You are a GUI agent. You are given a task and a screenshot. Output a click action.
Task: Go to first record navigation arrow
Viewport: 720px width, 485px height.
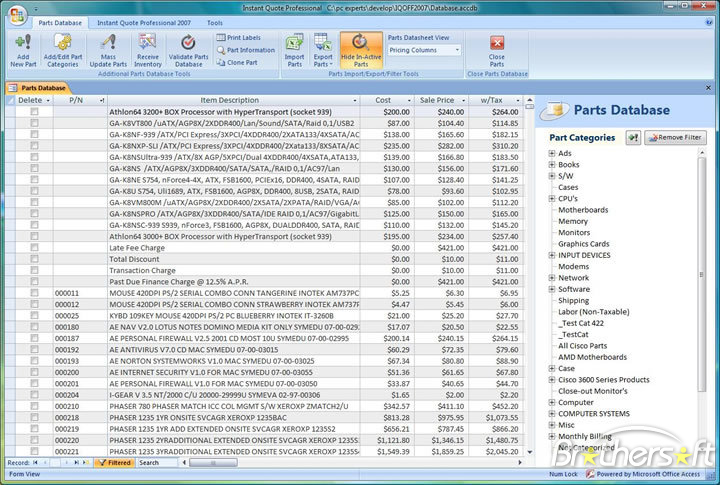point(35,462)
